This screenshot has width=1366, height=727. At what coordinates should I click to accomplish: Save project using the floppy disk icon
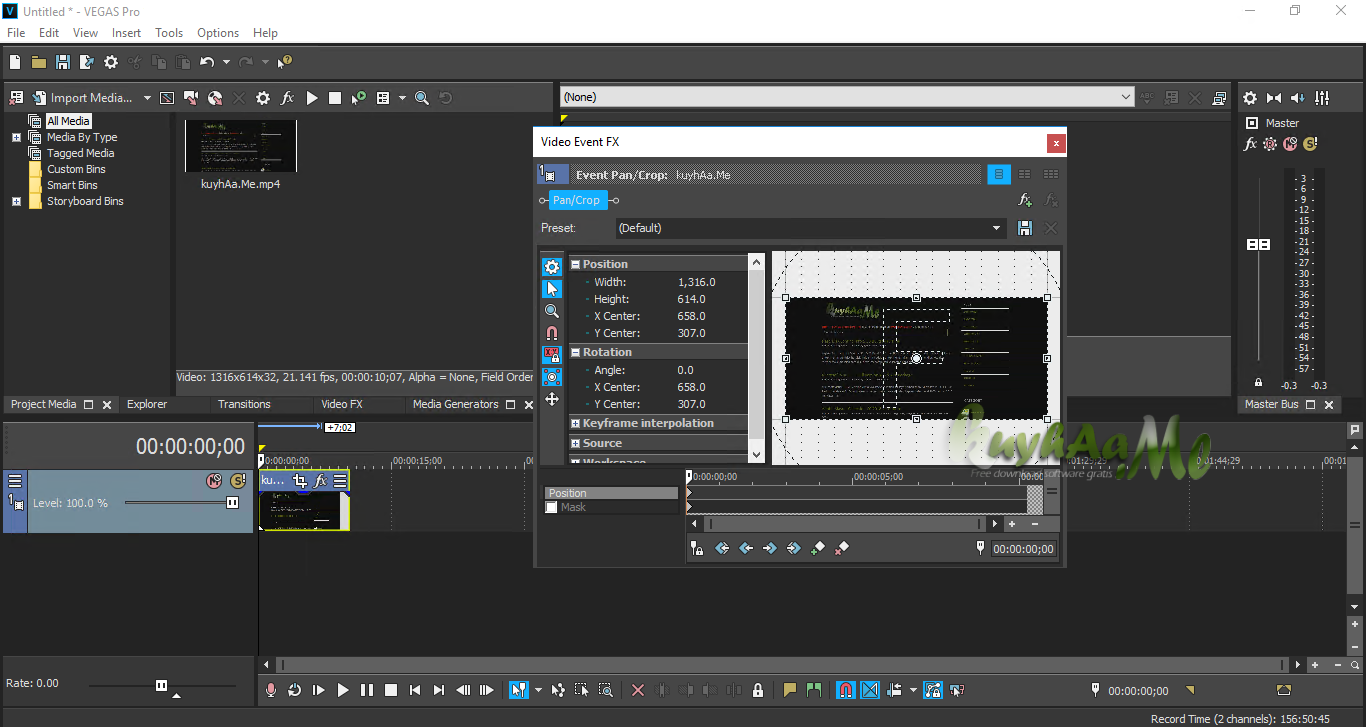click(63, 62)
